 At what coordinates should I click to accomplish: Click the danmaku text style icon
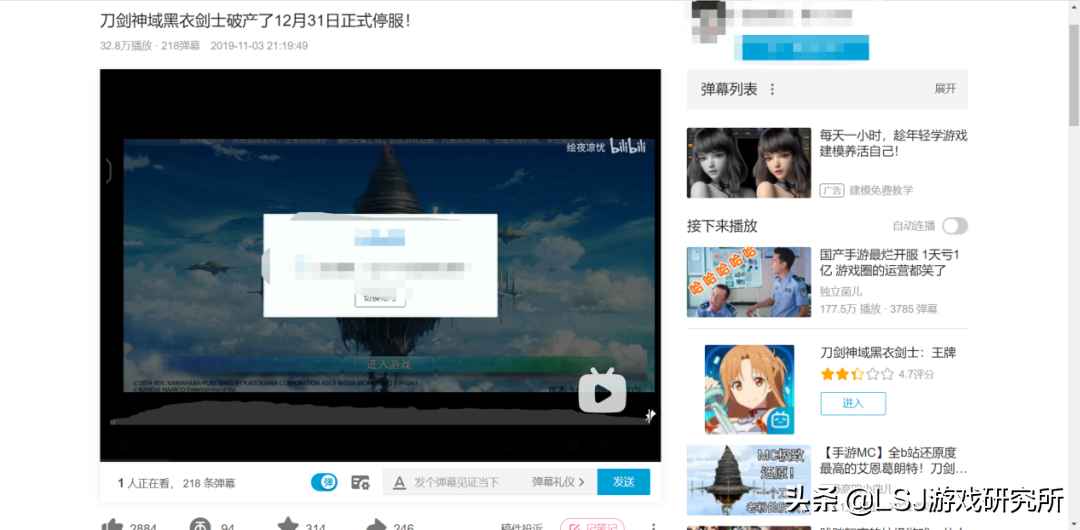tap(399, 482)
